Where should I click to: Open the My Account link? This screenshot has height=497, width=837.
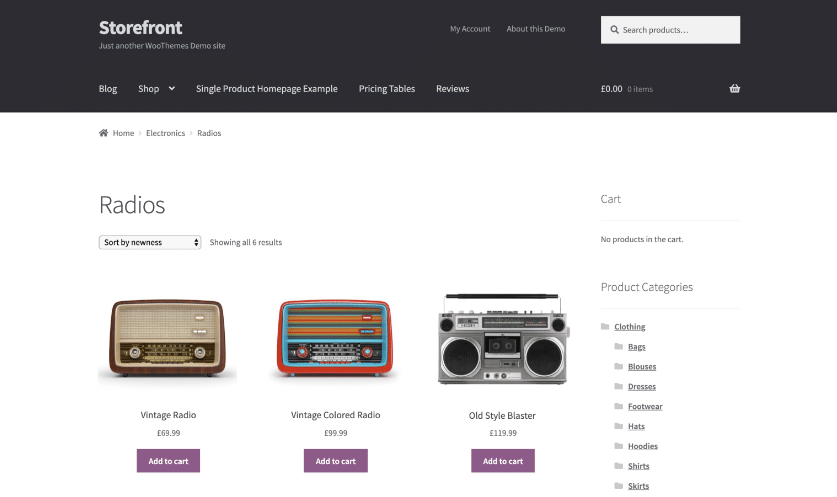[470, 29]
